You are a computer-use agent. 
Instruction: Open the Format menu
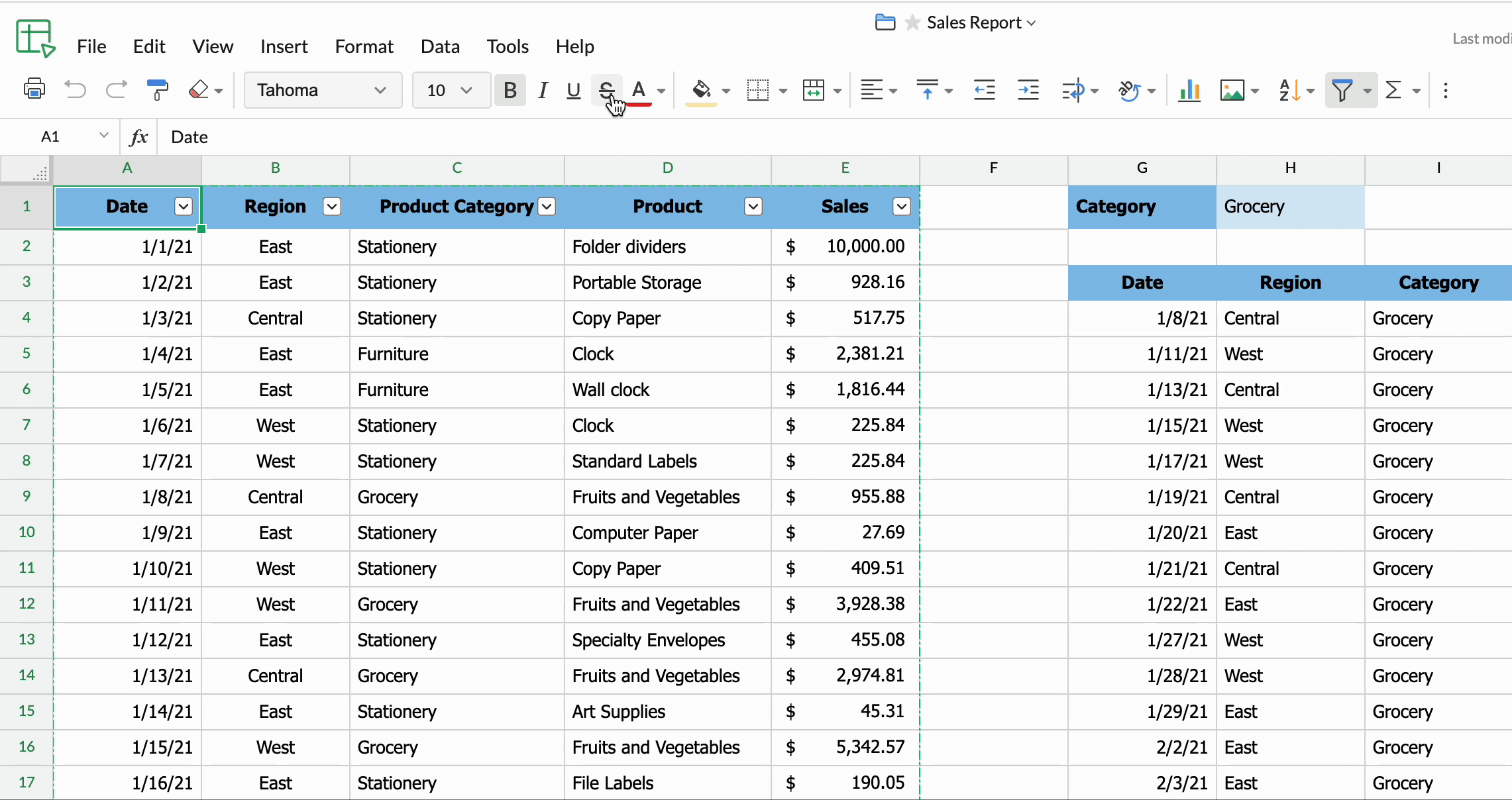364,46
